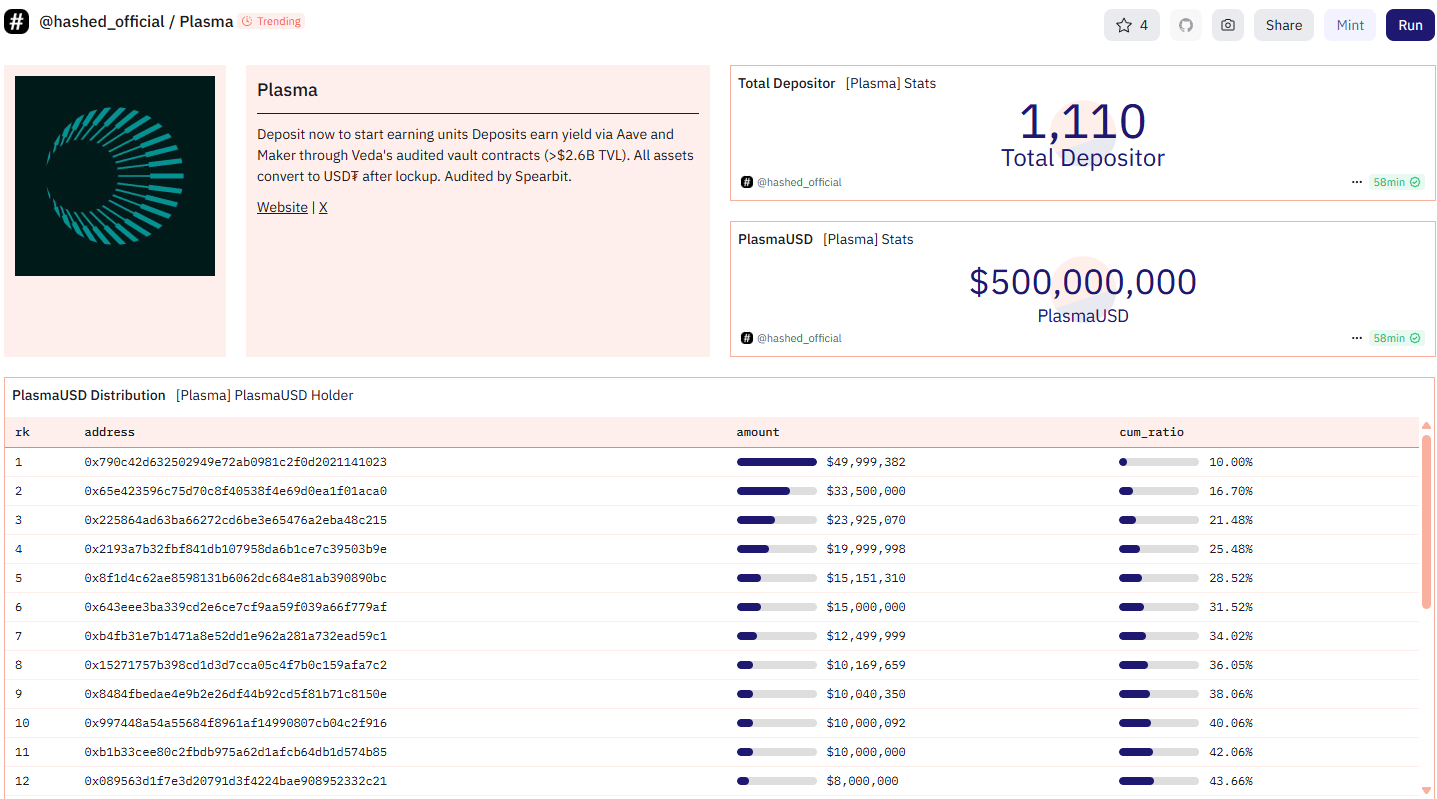Open the Website link
Screen dimensions: 1437x799
[282, 207]
